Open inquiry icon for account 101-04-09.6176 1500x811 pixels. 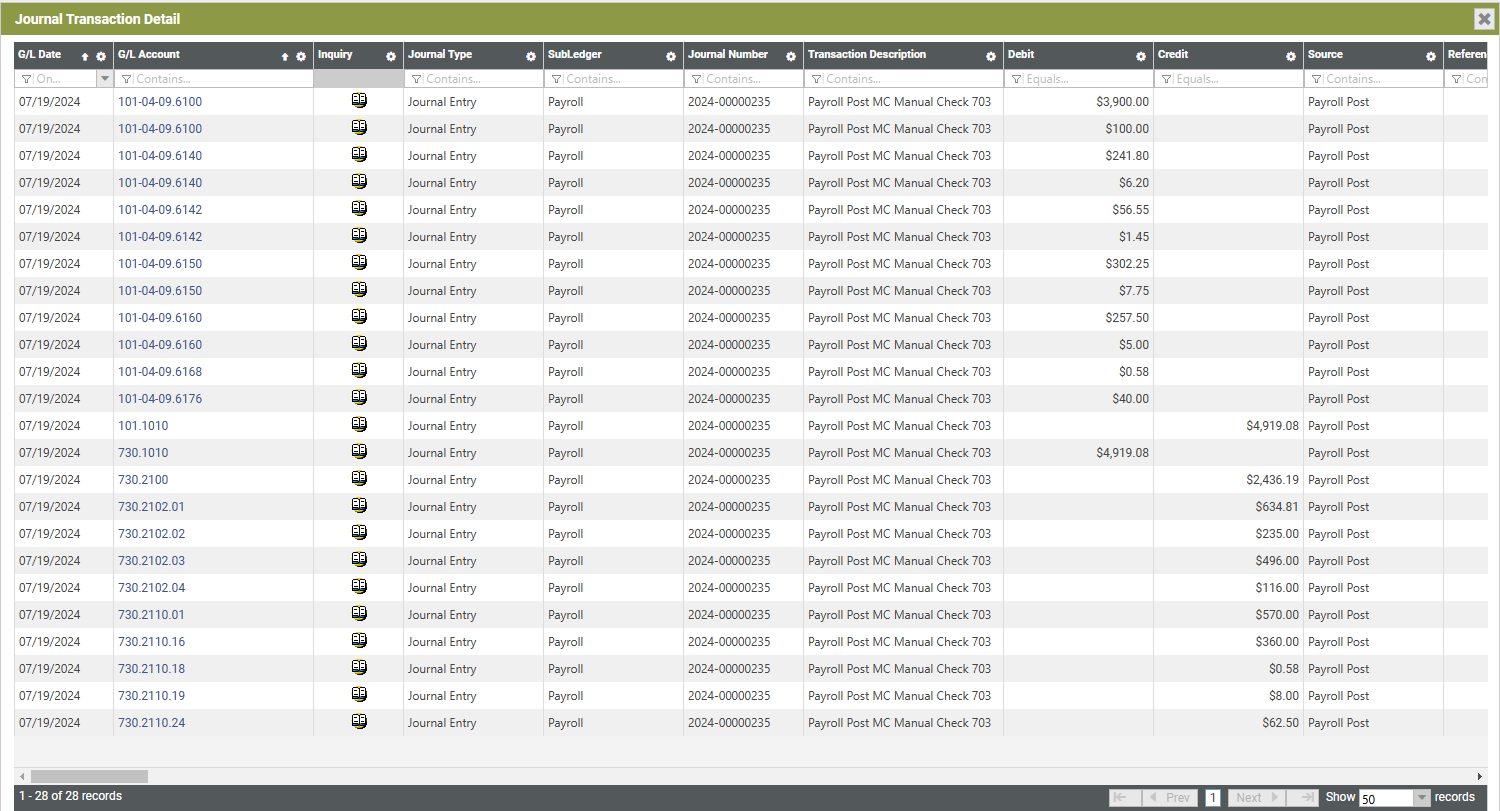pyautogui.click(x=359, y=397)
